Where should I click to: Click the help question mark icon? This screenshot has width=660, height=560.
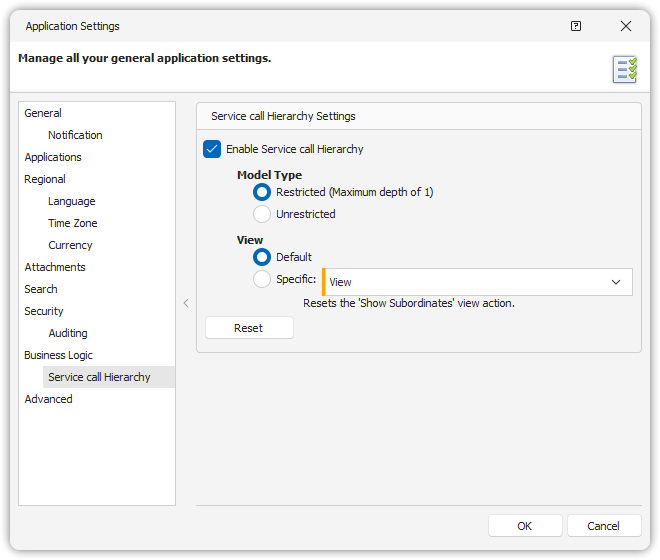pyautogui.click(x=576, y=26)
